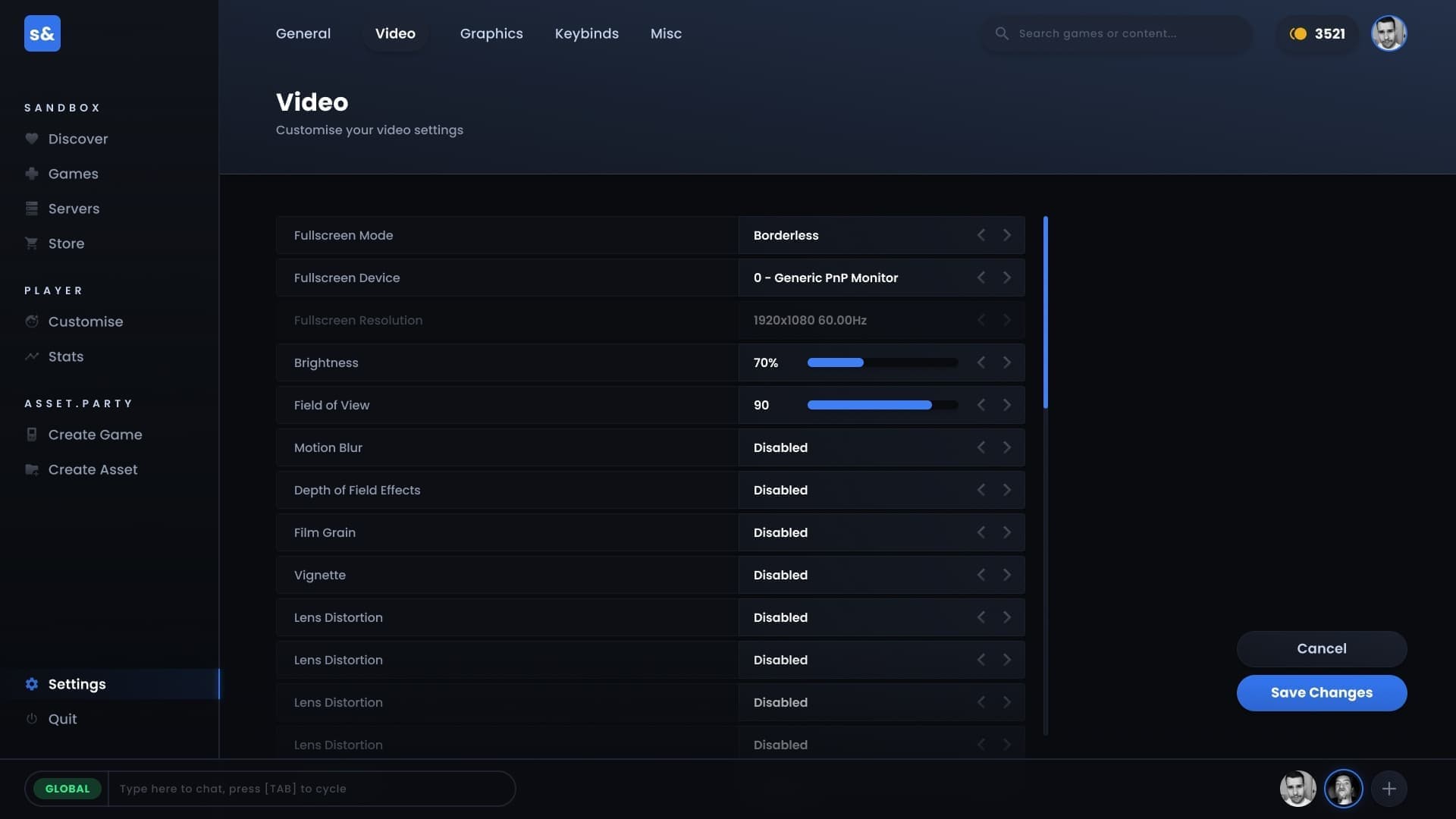Switch to the Keybinds tab
This screenshot has height=819, width=1456.
[586, 33]
